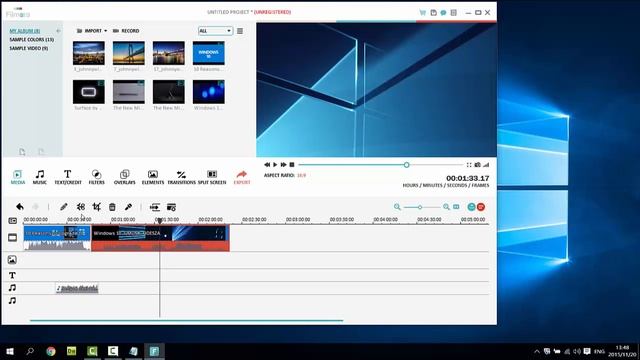
Task: Click the horizontal timeline scrollbar
Action: 187,321
